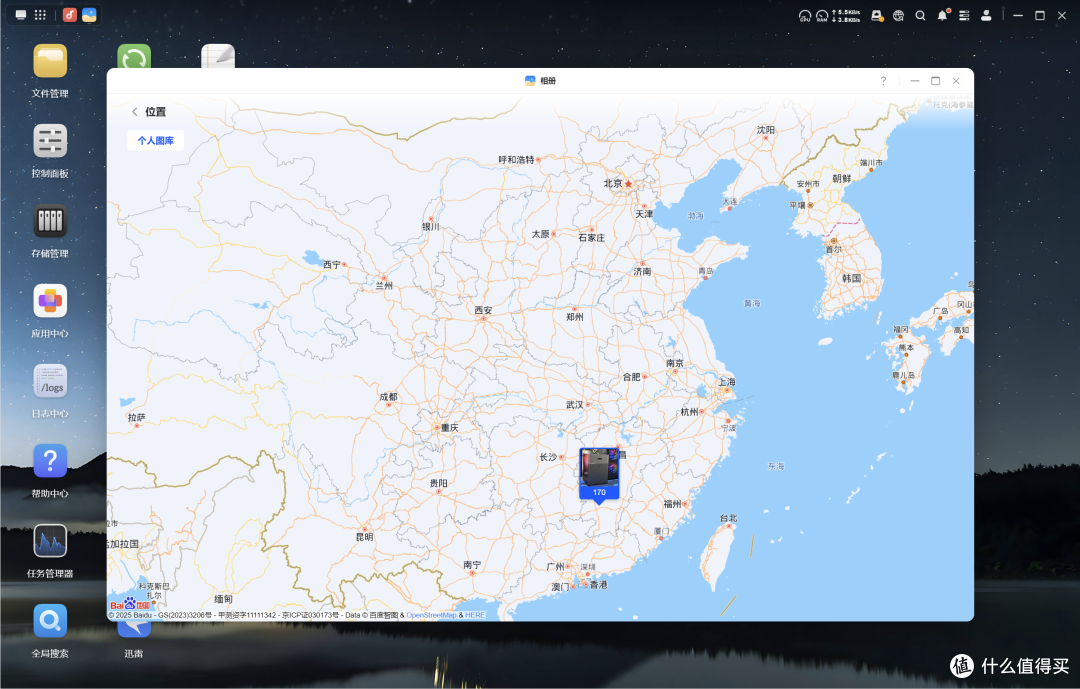Open the HERE attribution link
This screenshot has height=689, width=1080.
tap(475, 615)
